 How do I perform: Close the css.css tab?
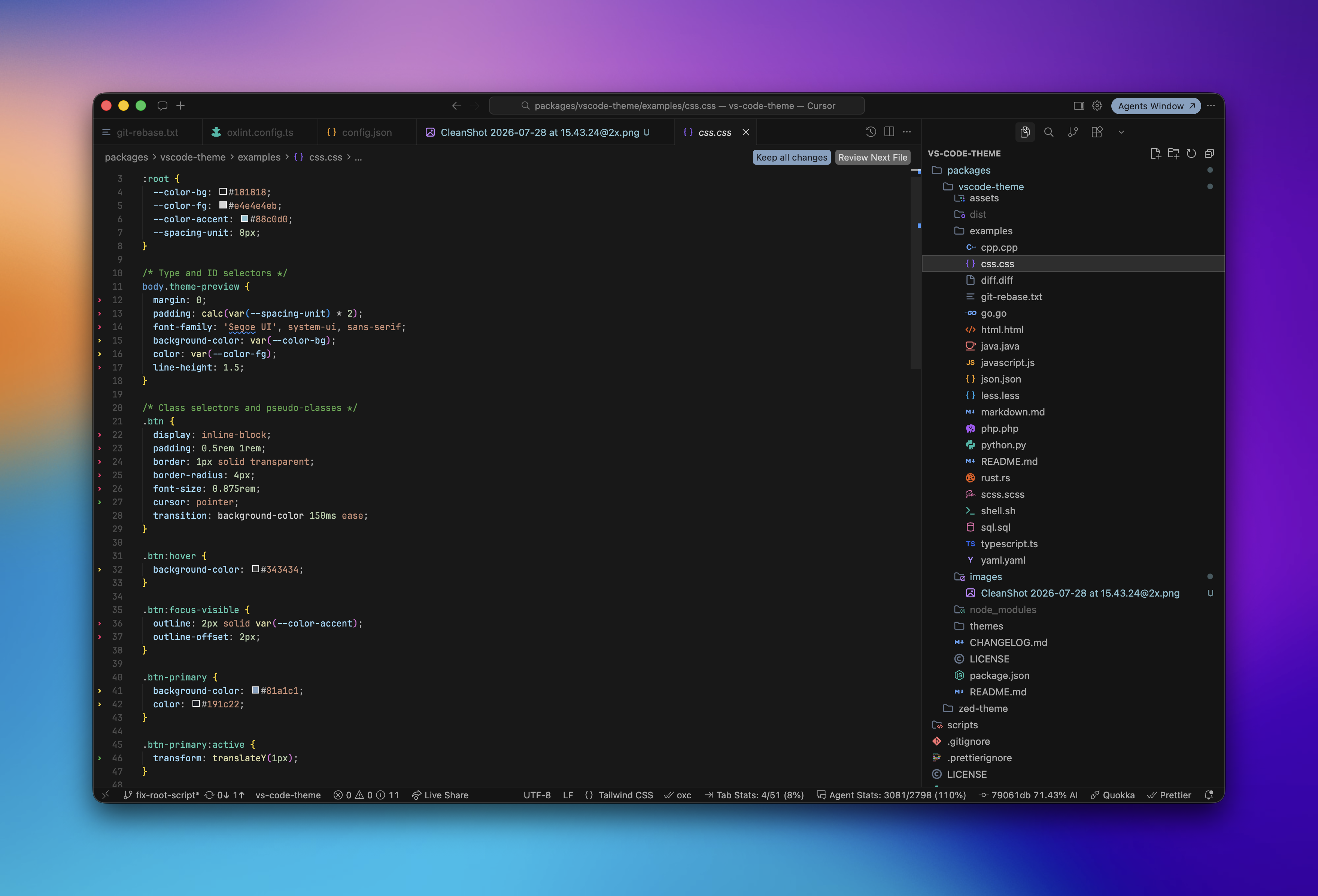click(746, 132)
